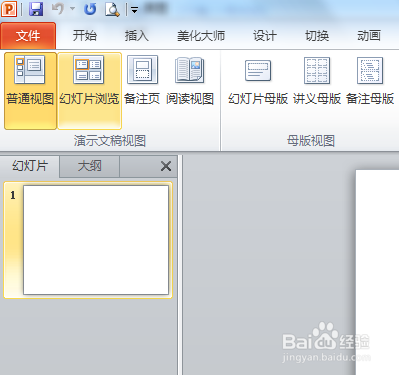Open print preview magnifier icon
This screenshot has height=375, width=399.
112,9
